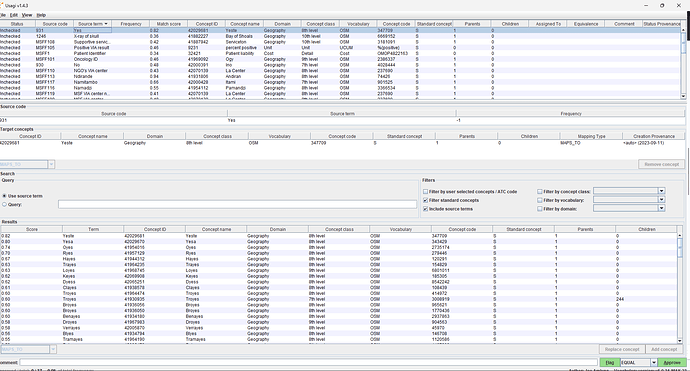Screen dimensions: 690x371
Task: Select source row 'Positive VIA result'
Action: [x=340, y=48]
